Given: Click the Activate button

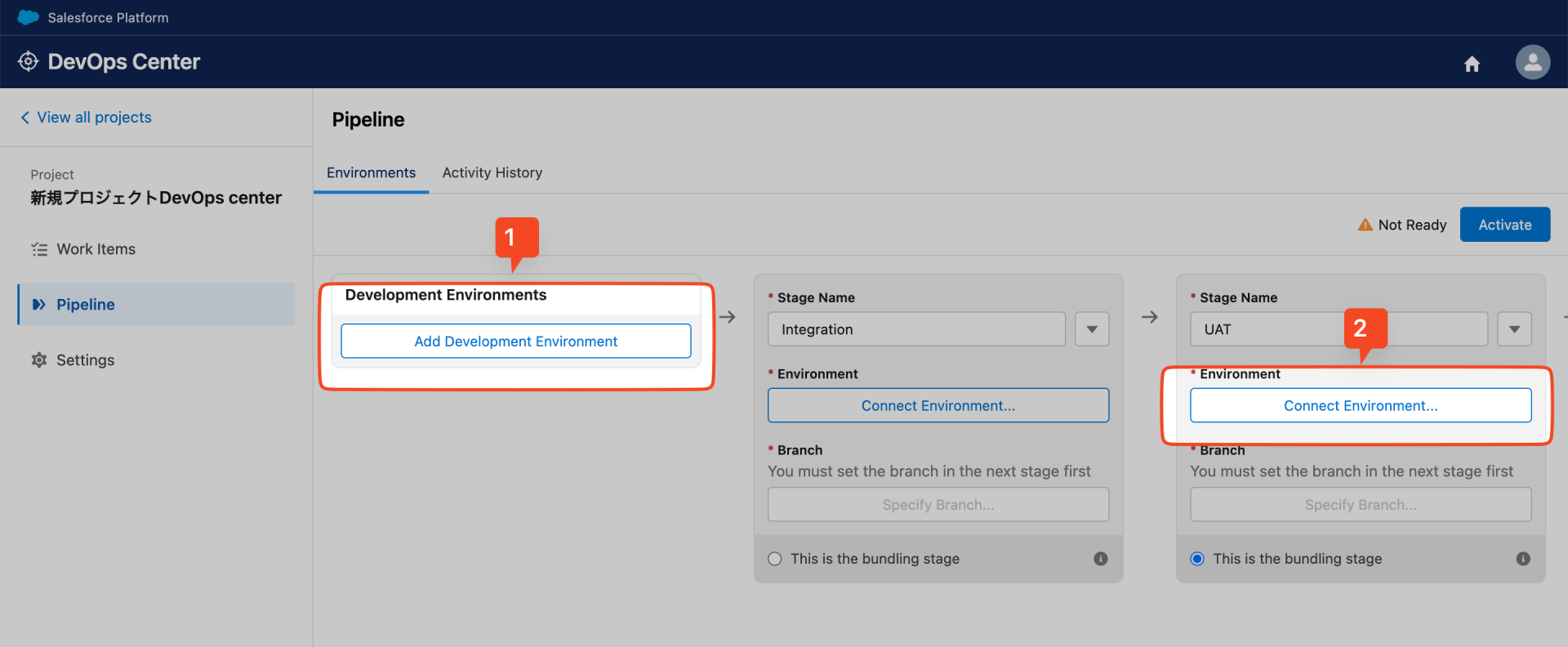Looking at the screenshot, I should pos(1504,225).
